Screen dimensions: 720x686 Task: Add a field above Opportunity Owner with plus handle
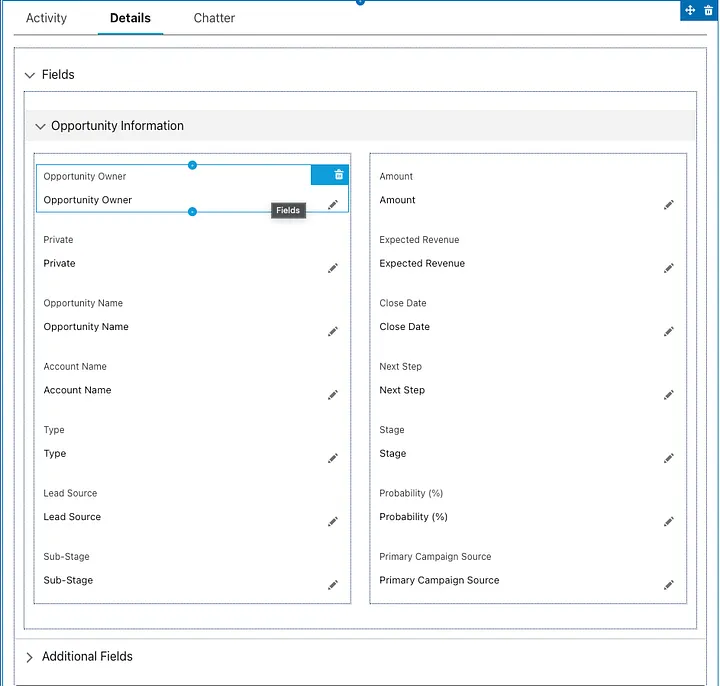(x=192, y=165)
